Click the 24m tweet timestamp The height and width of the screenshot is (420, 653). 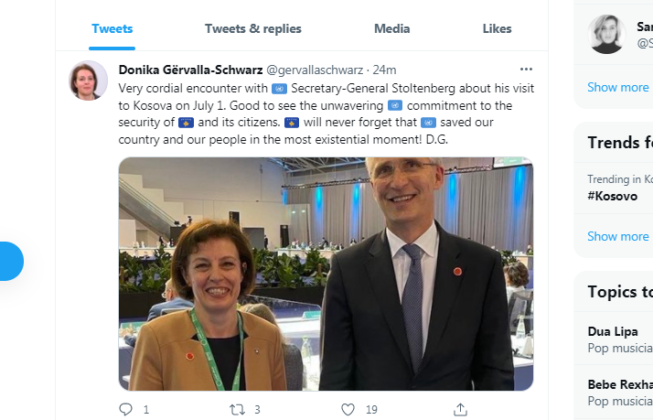point(384,70)
